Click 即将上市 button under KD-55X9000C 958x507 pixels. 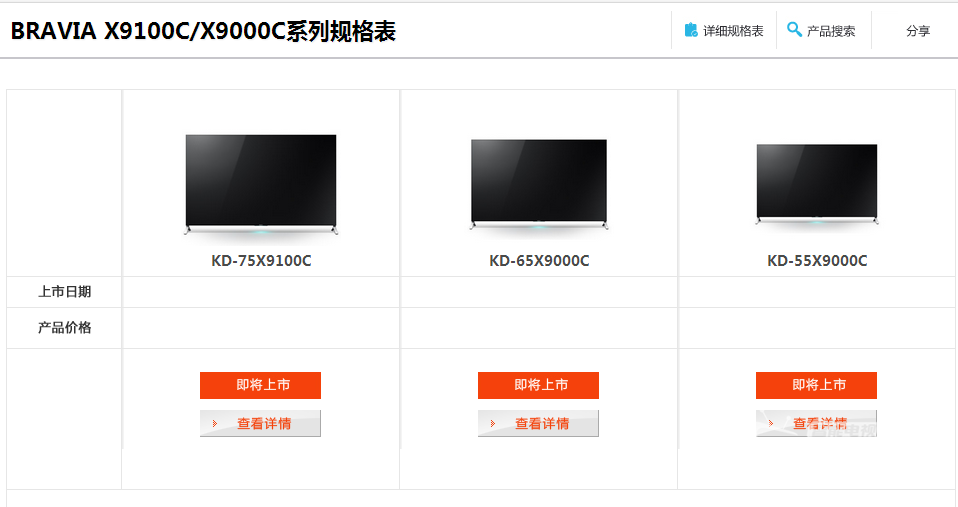coord(816,385)
